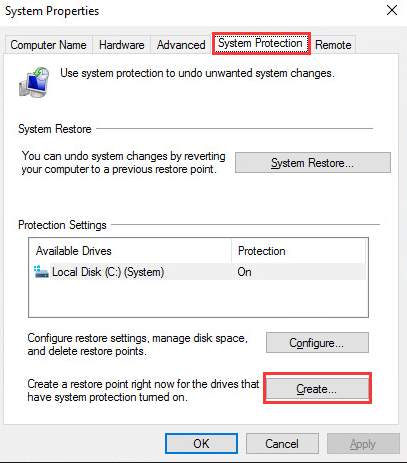Click the System Properties title bar
The height and width of the screenshot is (463, 407).
coord(192,11)
